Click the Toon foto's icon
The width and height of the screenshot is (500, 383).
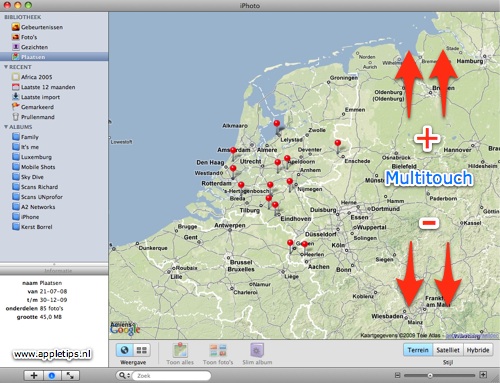[x=218, y=351]
